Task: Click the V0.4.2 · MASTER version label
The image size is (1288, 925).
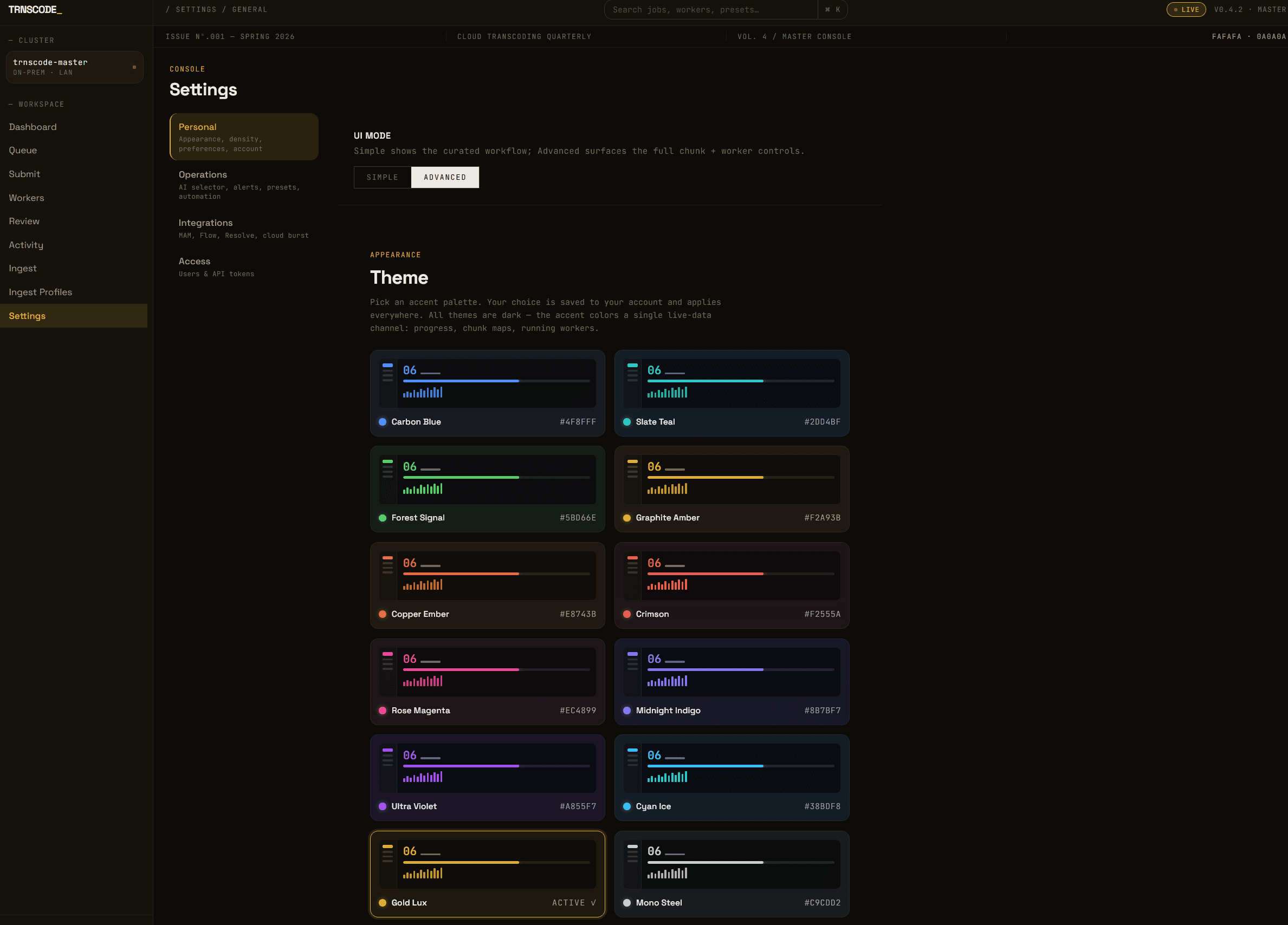Action: point(1250,10)
